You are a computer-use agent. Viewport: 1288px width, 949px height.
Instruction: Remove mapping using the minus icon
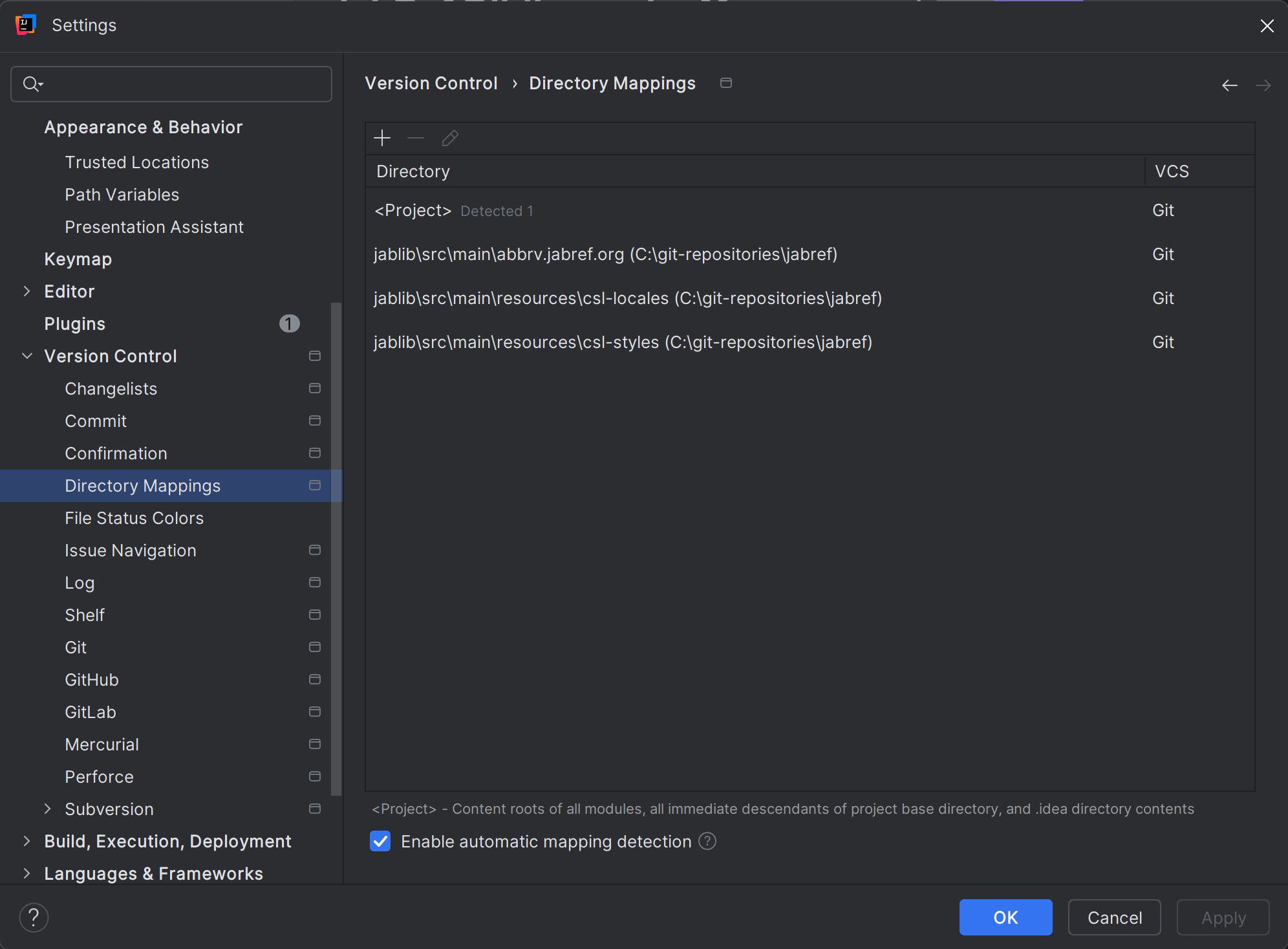click(416, 138)
